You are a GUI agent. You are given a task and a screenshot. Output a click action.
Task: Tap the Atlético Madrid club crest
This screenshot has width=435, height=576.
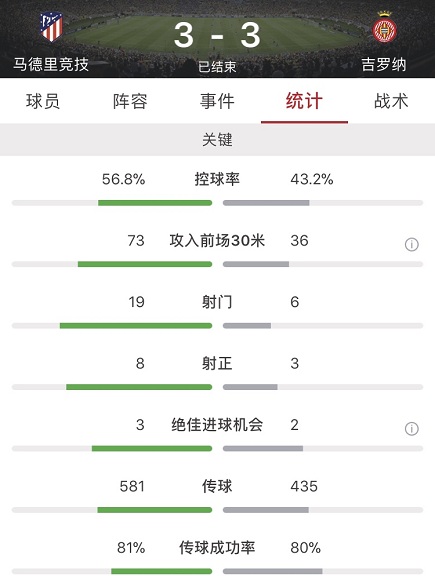(51, 27)
